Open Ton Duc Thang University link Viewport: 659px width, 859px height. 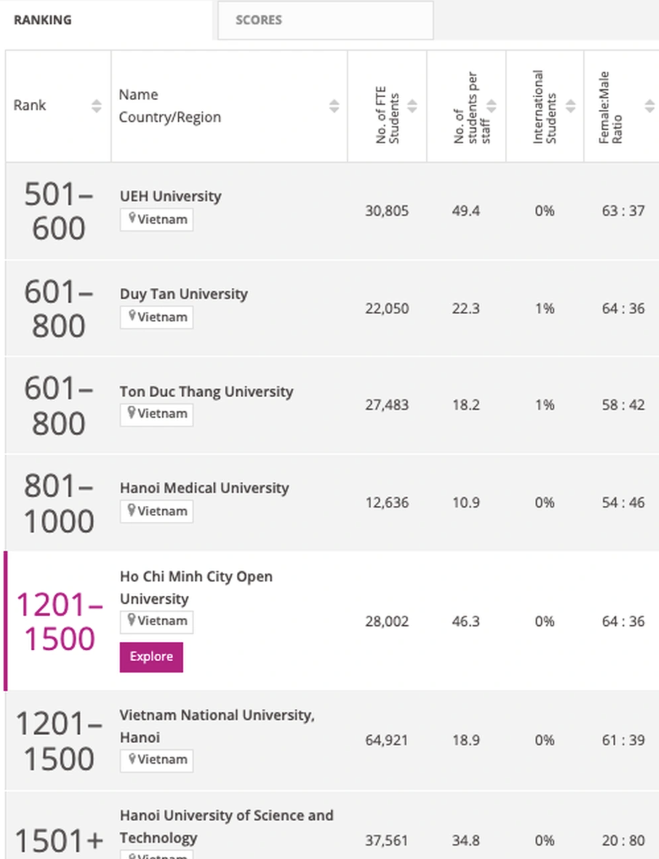(x=206, y=391)
